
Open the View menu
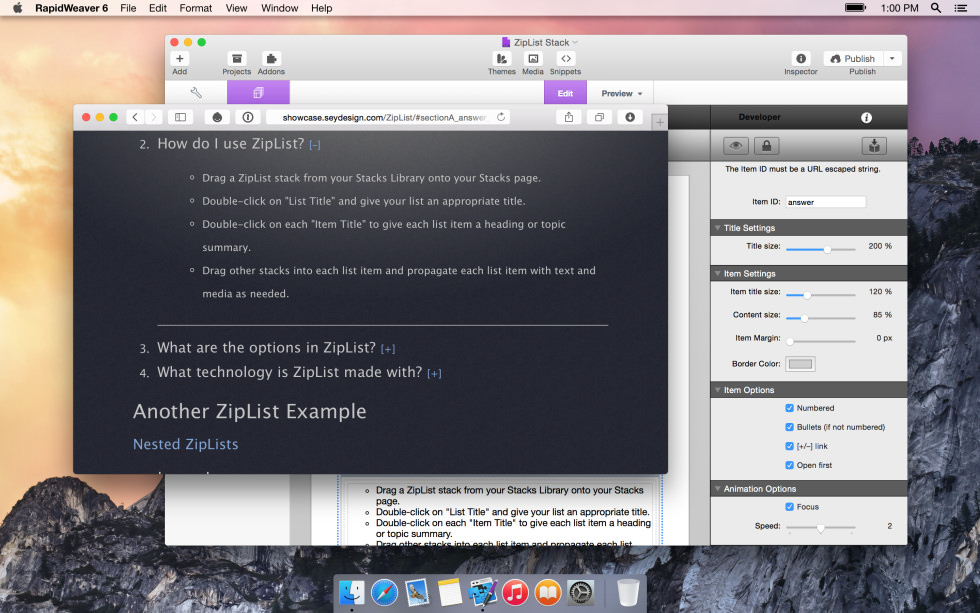tap(236, 8)
